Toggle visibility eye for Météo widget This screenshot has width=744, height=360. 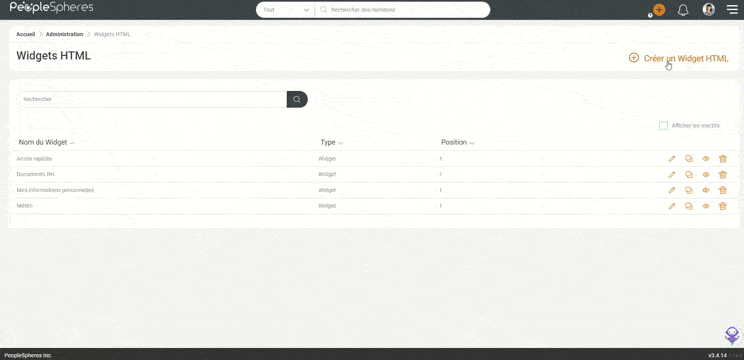click(x=706, y=206)
